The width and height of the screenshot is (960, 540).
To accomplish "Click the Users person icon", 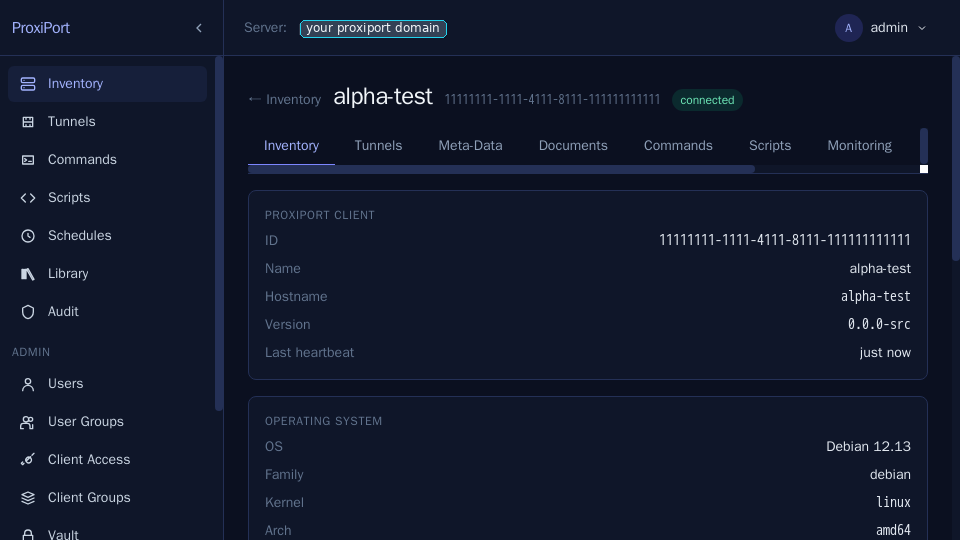I will (x=28, y=384).
